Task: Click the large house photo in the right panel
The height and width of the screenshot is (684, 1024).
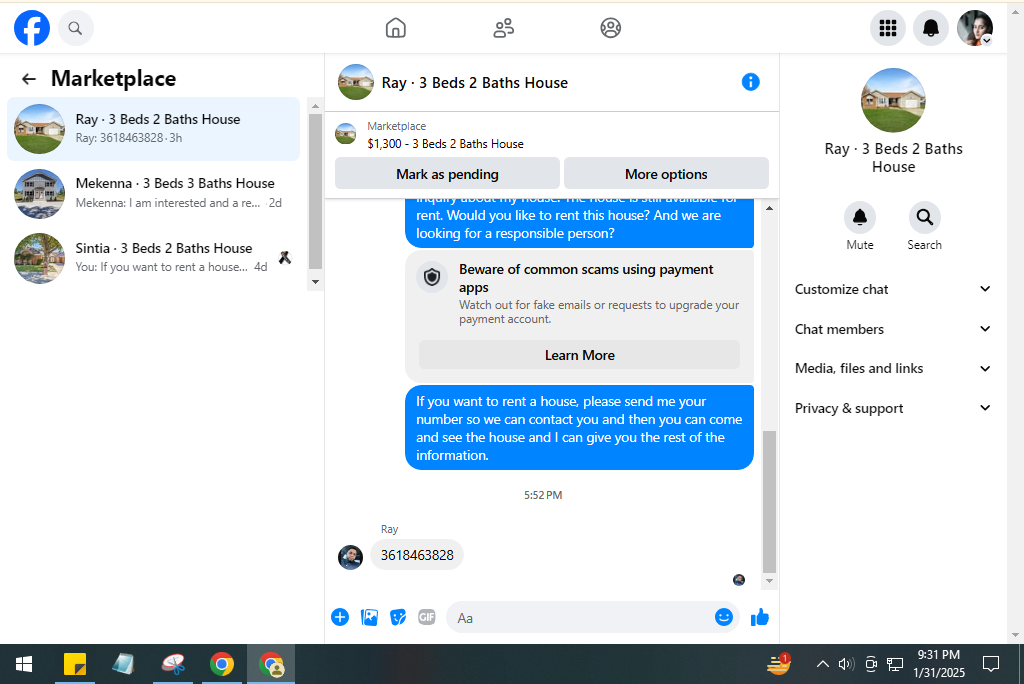Action: 893,101
